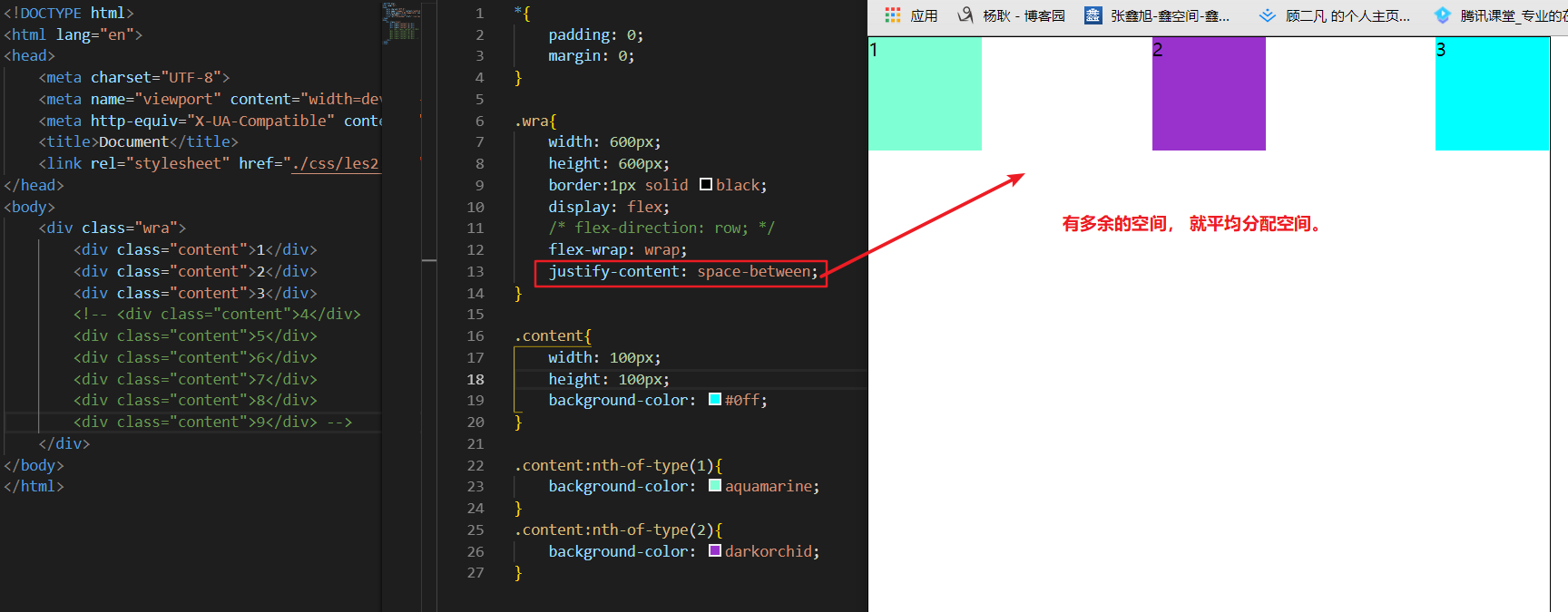This screenshot has width=1568, height=612.
Task: Click the content div line containing 2
Action: point(195,271)
